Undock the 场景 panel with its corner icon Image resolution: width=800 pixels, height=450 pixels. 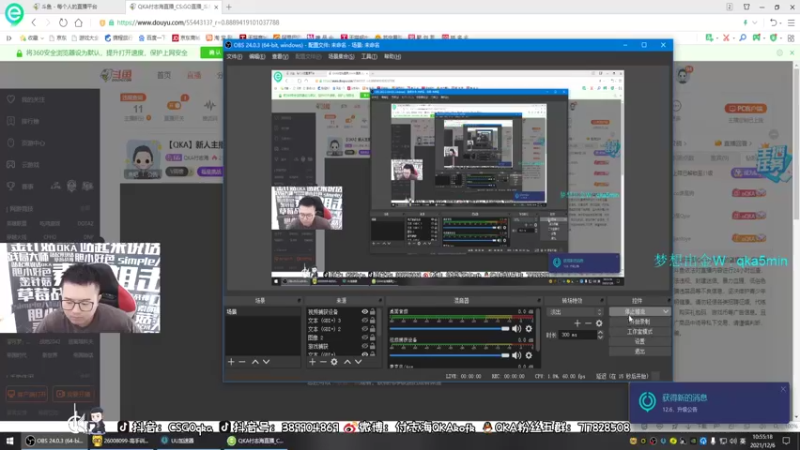tap(298, 301)
